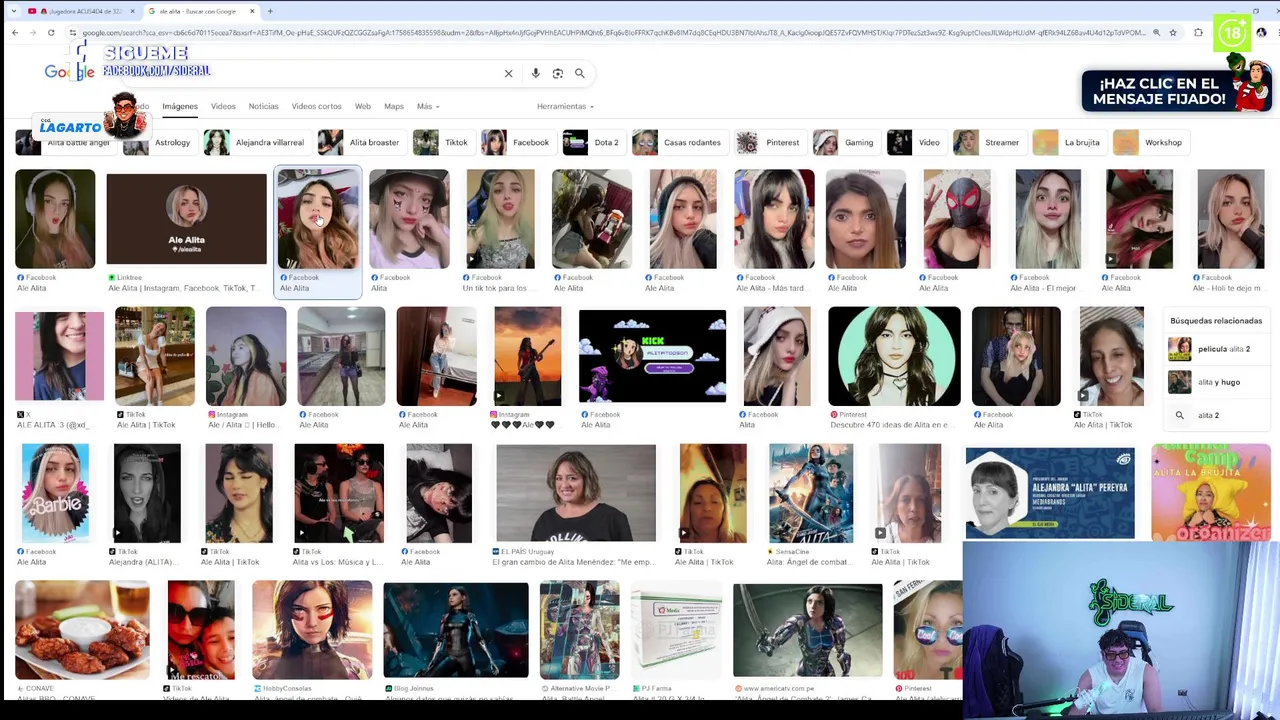Filter by Casas rodantes chip
Screen dimensions: 1280x720
pyautogui.click(x=678, y=142)
